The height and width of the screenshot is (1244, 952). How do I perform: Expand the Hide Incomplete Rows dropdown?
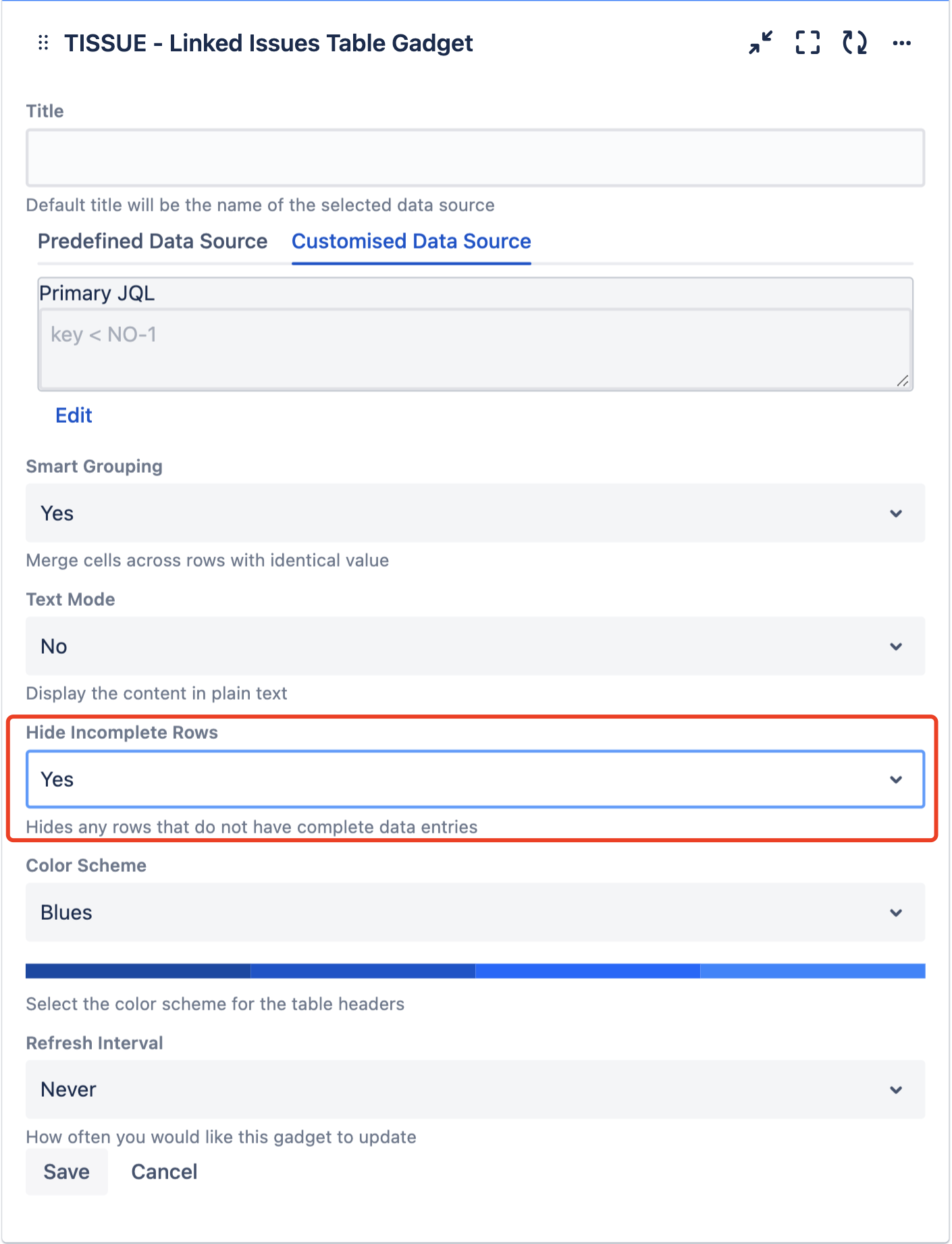click(x=475, y=779)
